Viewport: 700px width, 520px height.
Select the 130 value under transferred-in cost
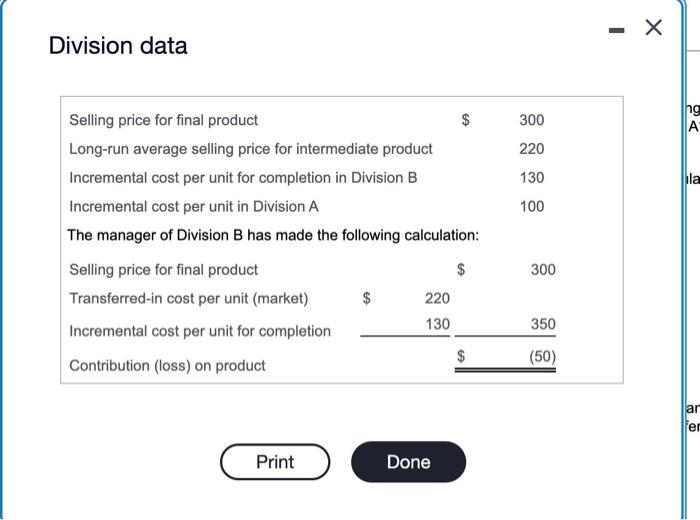tap(437, 324)
